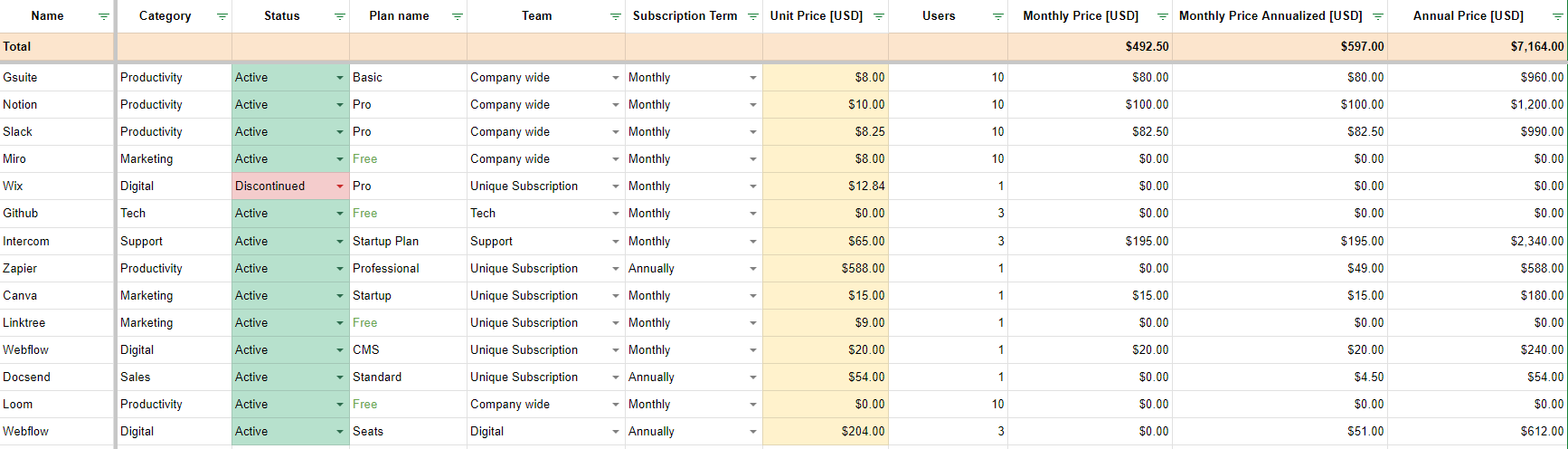Image resolution: width=1568 pixels, height=449 pixels.
Task: Select the Total row label cell
Action: click(x=58, y=47)
